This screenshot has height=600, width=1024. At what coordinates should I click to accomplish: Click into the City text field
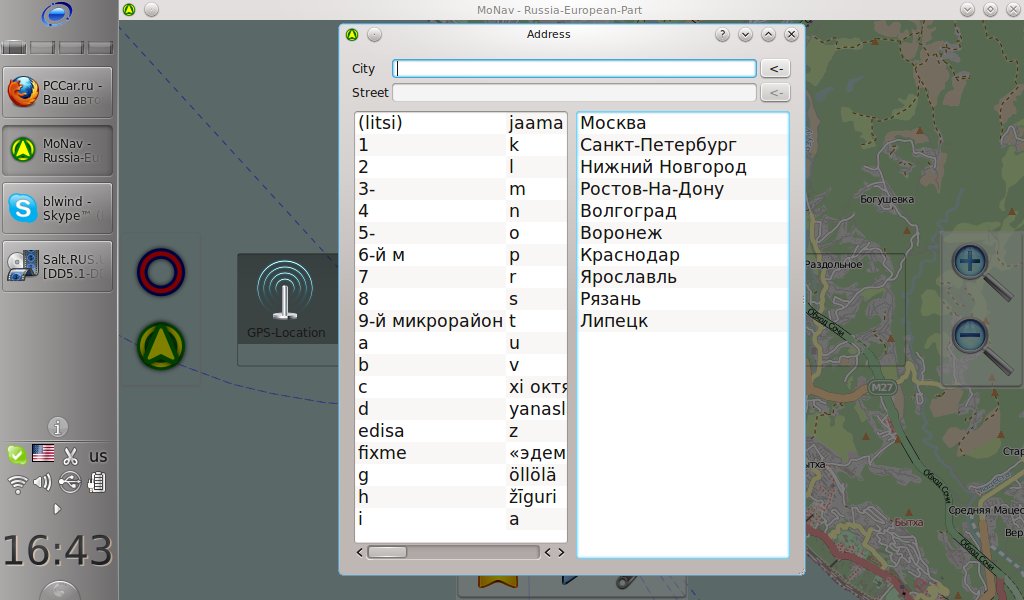574,69
